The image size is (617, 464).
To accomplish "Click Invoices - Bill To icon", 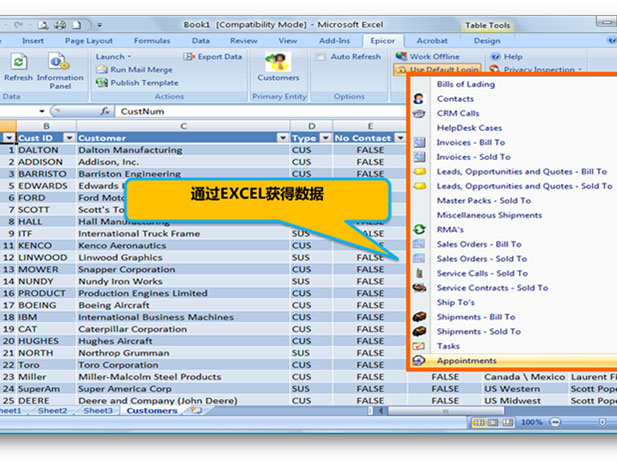I will click(x=419, y=142).
